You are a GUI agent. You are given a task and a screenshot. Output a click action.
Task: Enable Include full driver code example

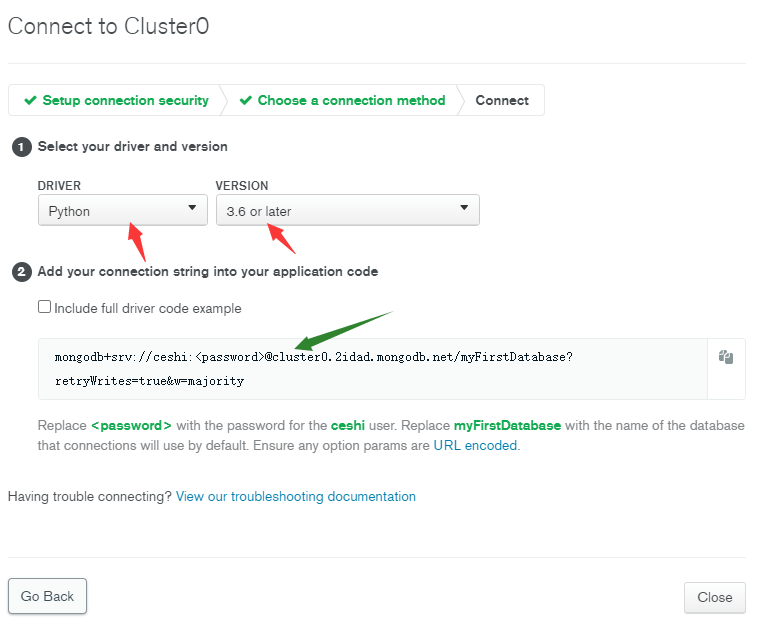click(x=45, y=307)
